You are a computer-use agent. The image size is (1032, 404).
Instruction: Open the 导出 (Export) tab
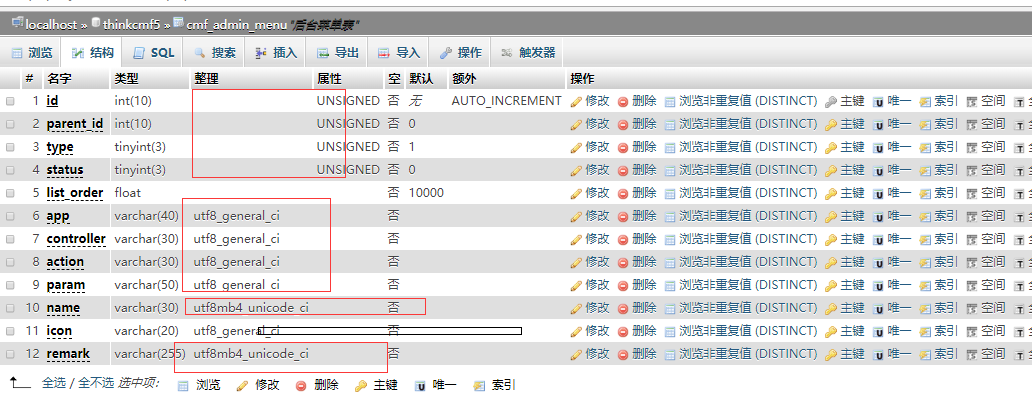click(338, 53)
